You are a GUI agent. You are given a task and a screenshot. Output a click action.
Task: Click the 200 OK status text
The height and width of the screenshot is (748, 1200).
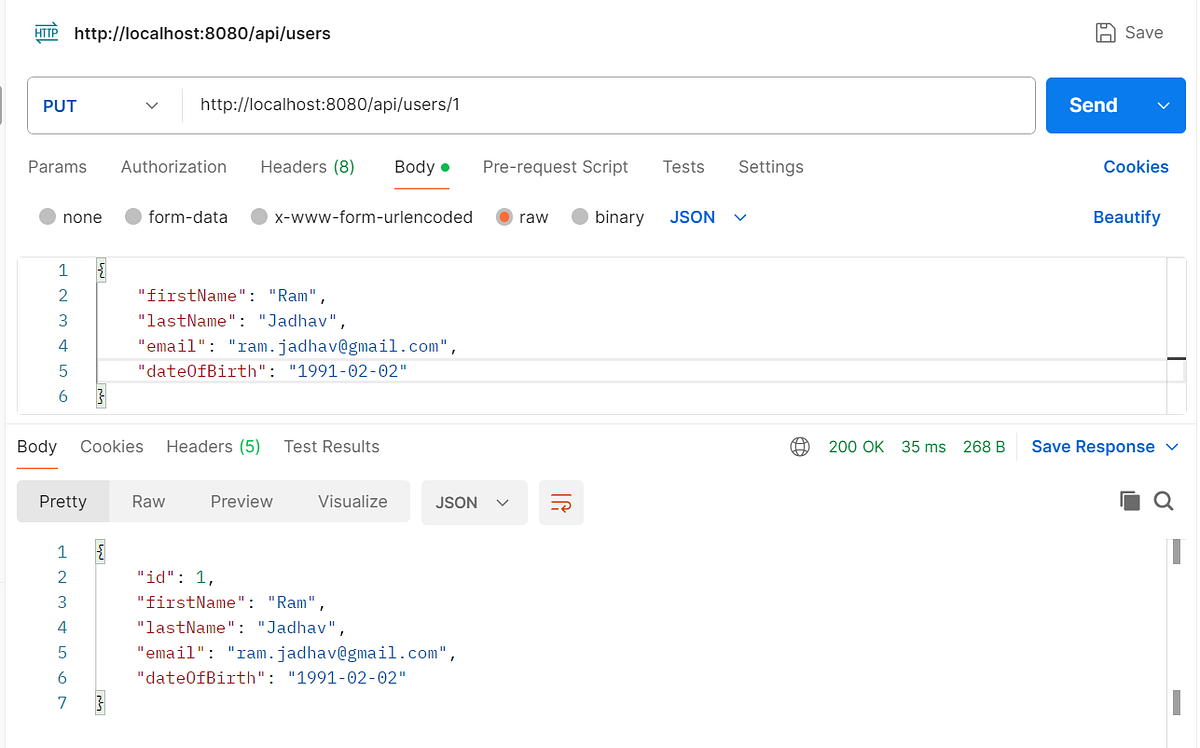point(856,447)
